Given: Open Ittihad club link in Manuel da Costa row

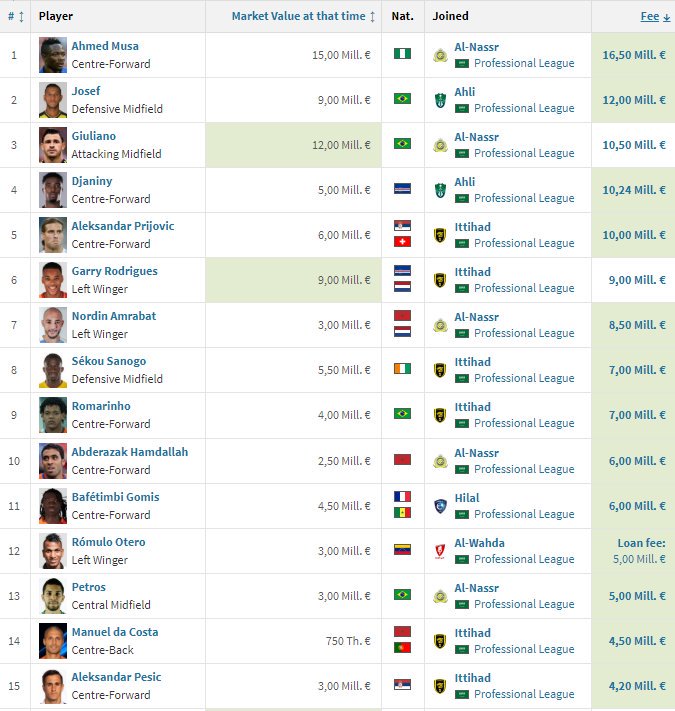Looking at the screenshot, I should [x=473, y=633].
